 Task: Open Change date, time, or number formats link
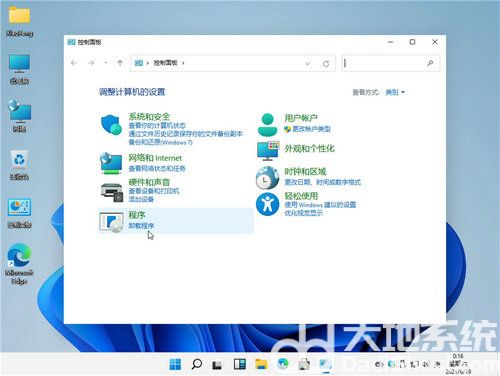pos(322,182)
